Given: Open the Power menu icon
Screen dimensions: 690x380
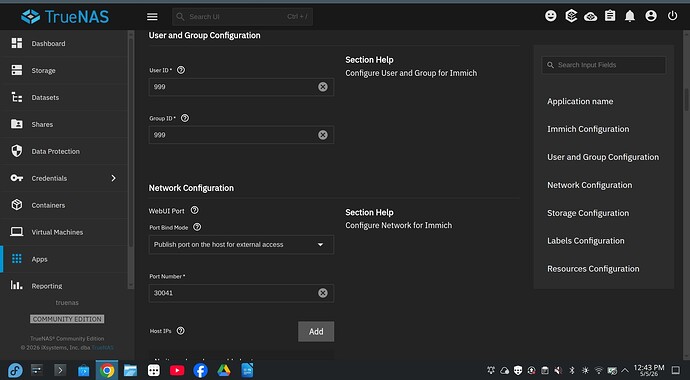Looking at the screenshot, I should point(672,16).
